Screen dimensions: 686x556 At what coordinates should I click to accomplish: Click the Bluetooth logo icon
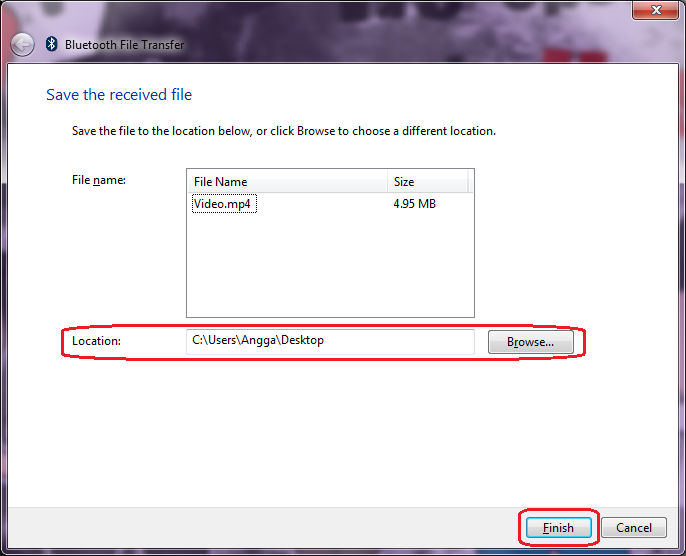pos(52,44)
